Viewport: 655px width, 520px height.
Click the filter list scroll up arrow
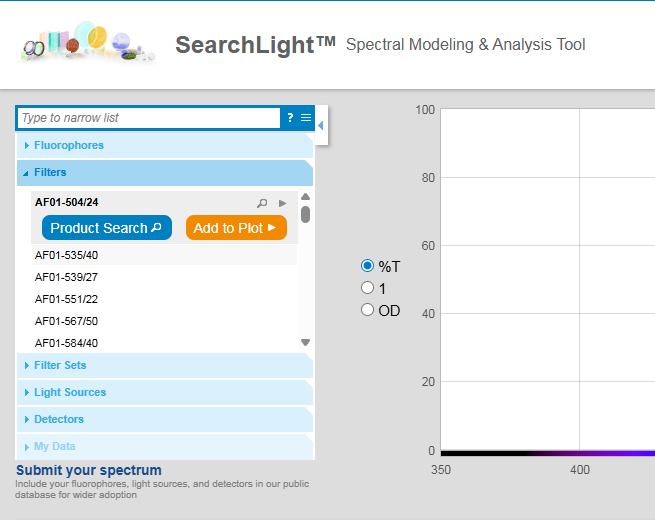[305, 197]
